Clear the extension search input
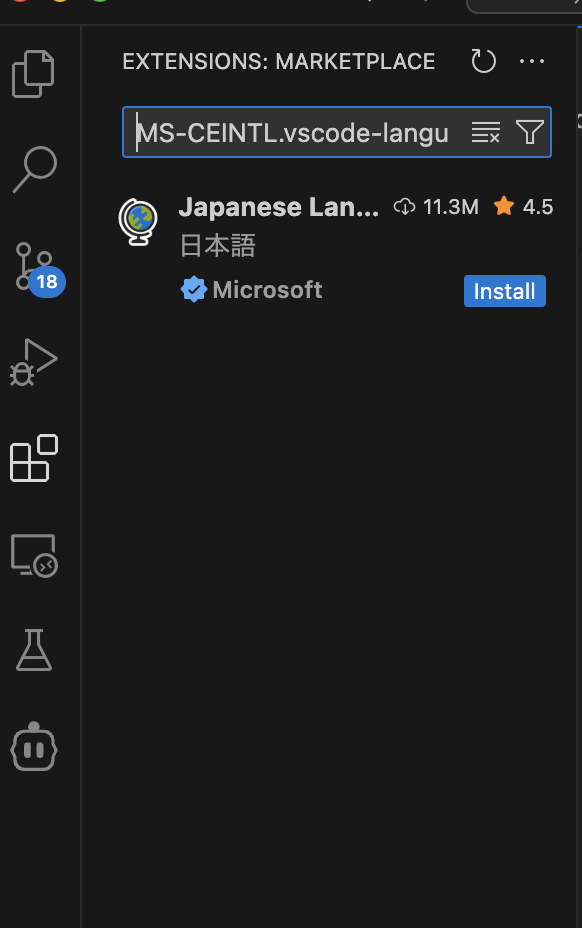The height and width of the screenshot is (928, 582). [486, 131]
